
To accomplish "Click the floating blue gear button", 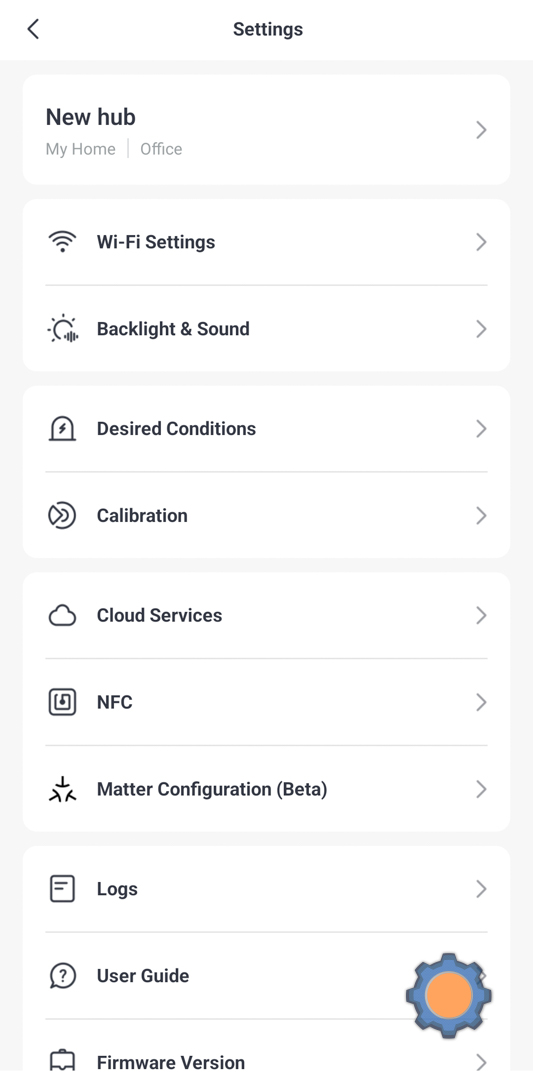I will pyautogui.click(x=448, y=995).
